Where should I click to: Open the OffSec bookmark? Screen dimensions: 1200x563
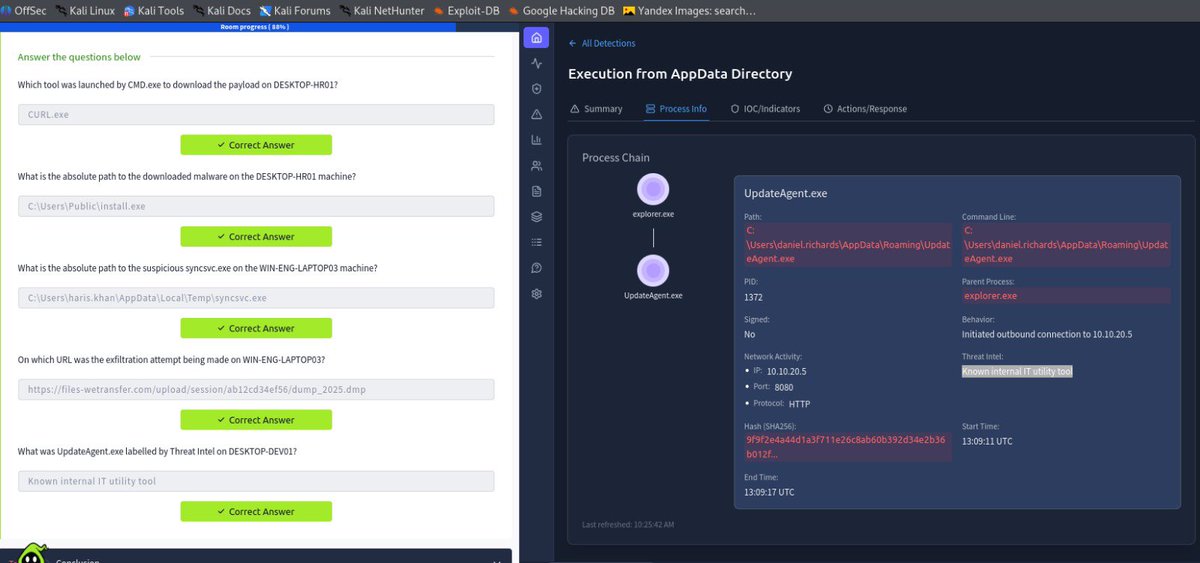tap(24, 10)
